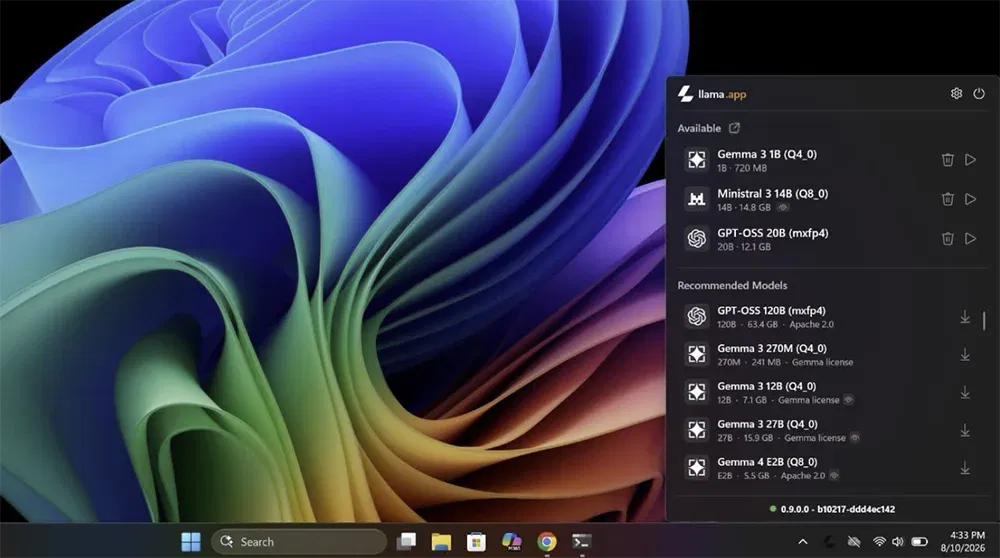Select the Gemma 4 E2B (Q8_0) title
This screenshot has width=1000, height=558.
(767, 461)
